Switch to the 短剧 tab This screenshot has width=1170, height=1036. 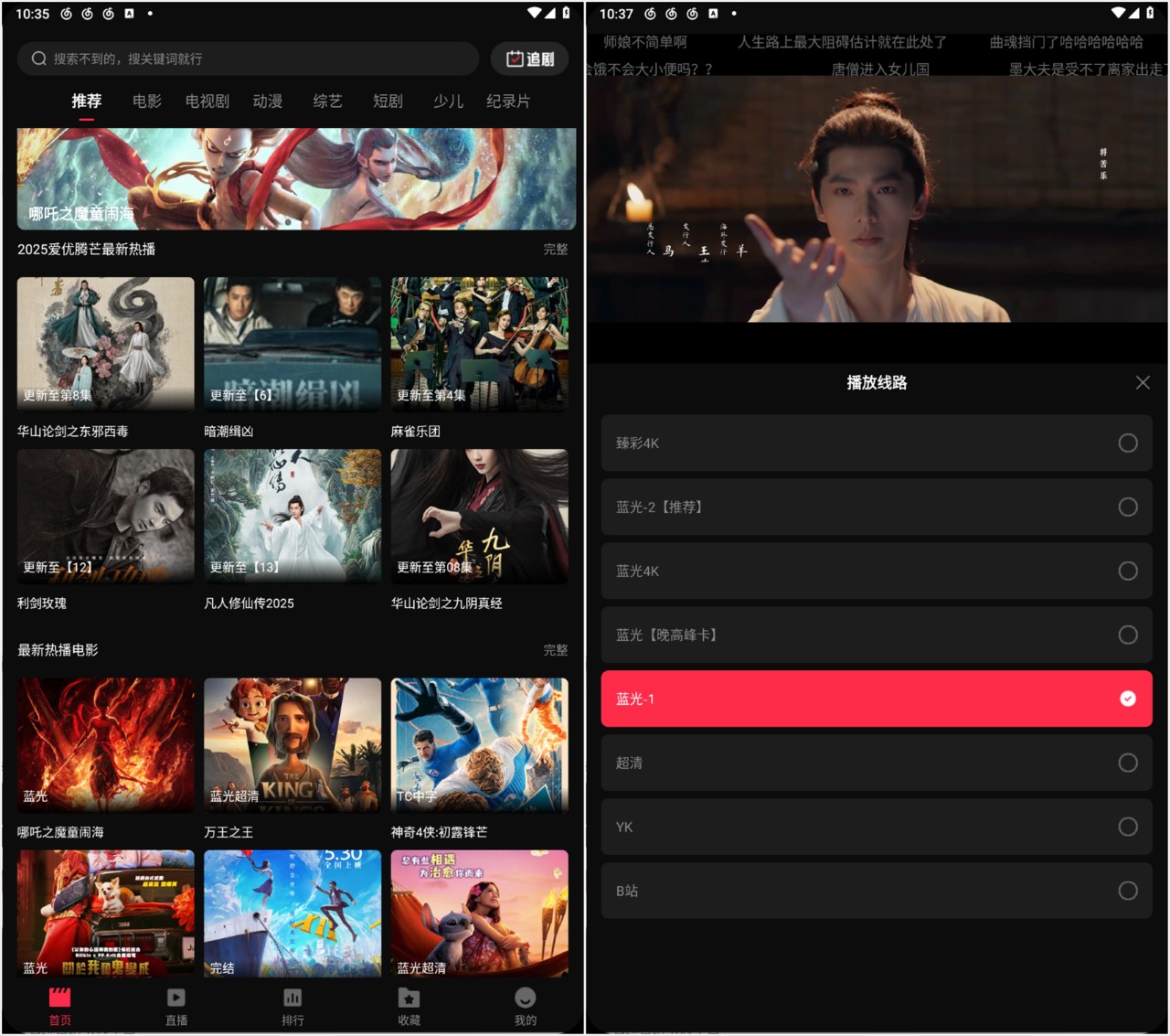(x=388, y=101)
